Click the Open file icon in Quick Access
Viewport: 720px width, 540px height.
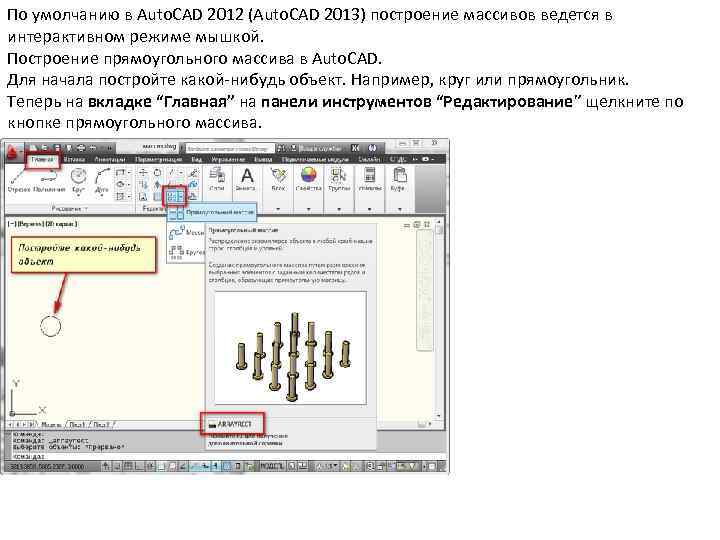[45, 148]
